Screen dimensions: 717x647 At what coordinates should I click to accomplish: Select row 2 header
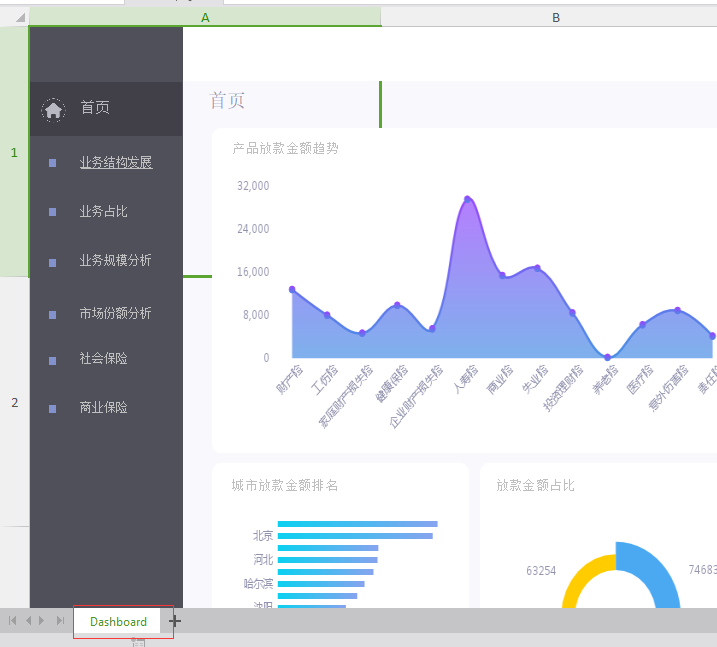(14, 402)
